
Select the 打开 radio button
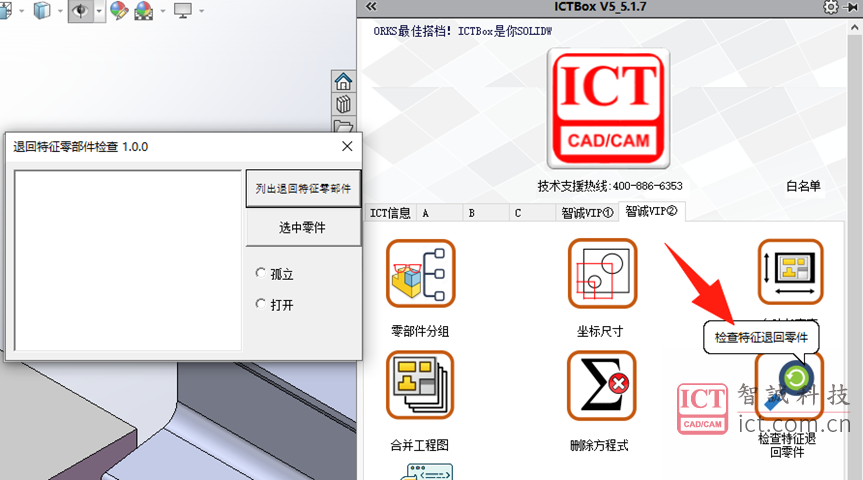coord(262,304)
